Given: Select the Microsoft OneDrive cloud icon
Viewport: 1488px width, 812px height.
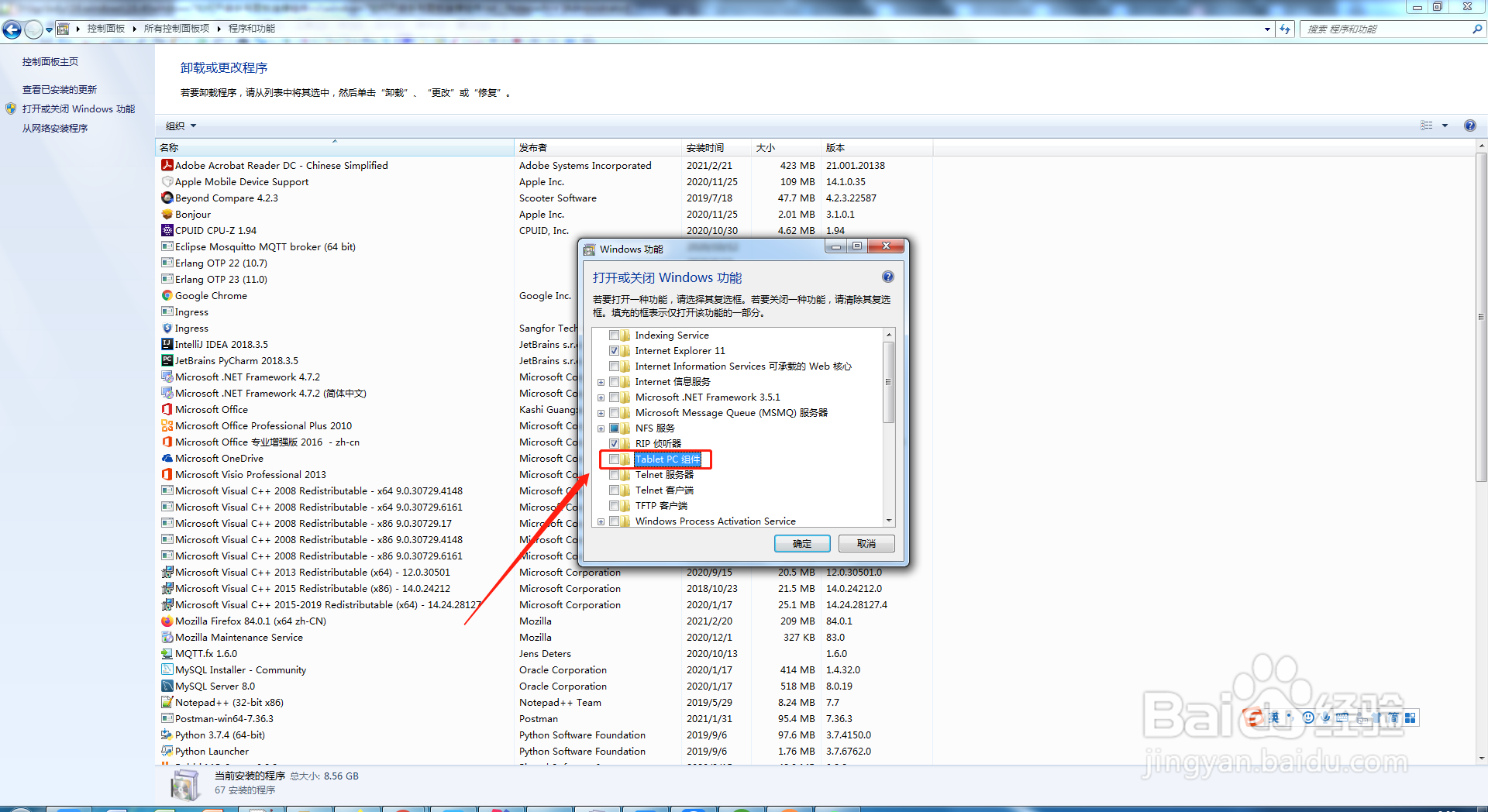Looking at the screenshot, I should (167, 458).
